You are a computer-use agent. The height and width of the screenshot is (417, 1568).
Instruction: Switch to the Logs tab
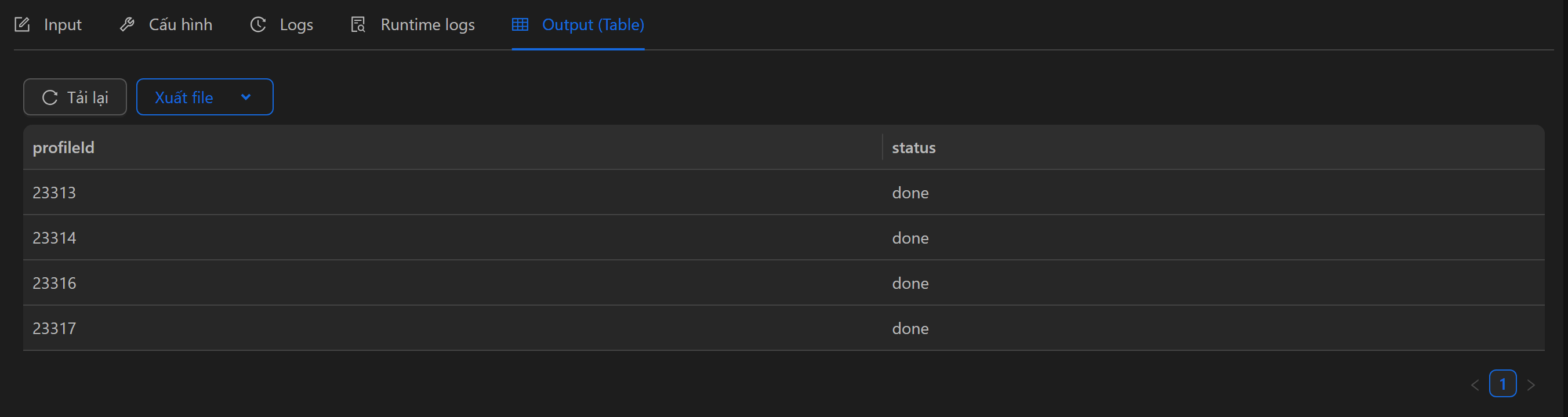[296, 25]
